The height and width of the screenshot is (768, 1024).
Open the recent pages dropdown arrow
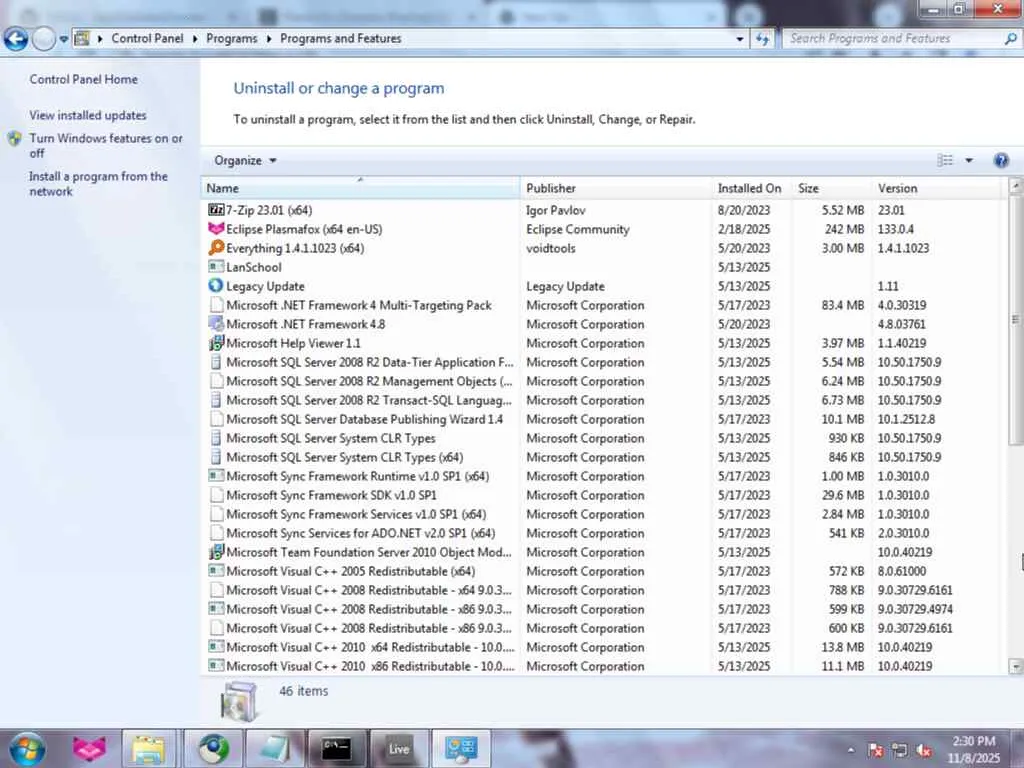63,39
